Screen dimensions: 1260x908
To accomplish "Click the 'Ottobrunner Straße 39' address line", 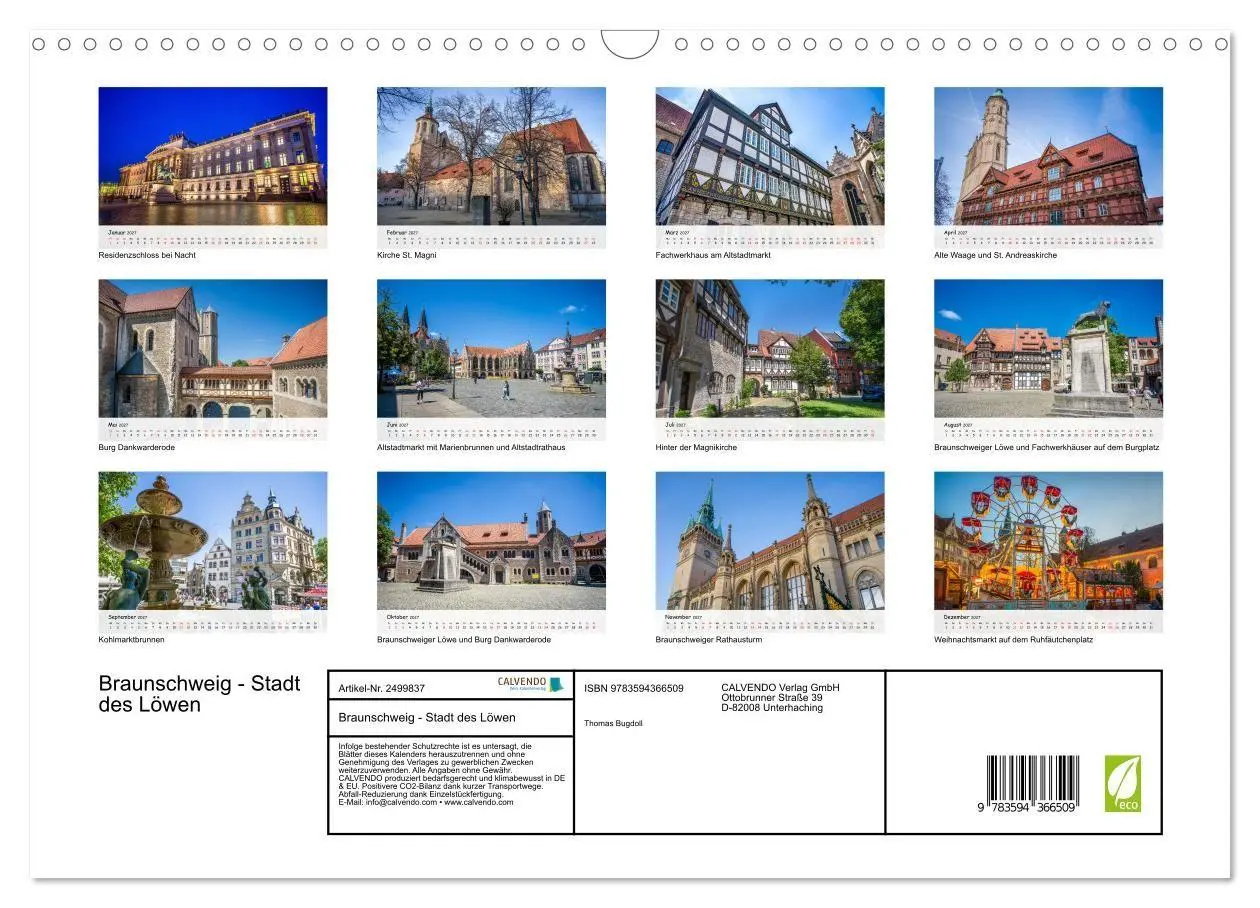I will (772, 697).
